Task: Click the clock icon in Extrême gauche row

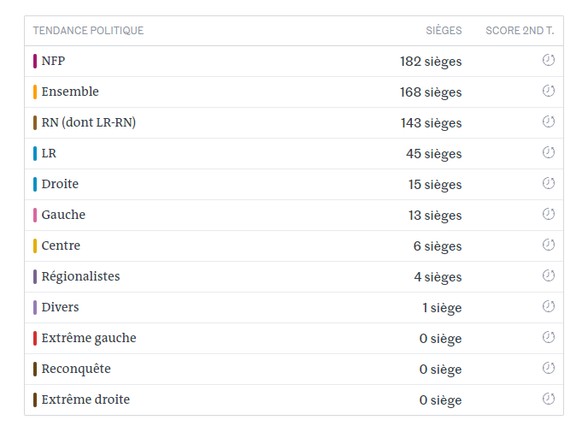Action: [x=549, y=337]
